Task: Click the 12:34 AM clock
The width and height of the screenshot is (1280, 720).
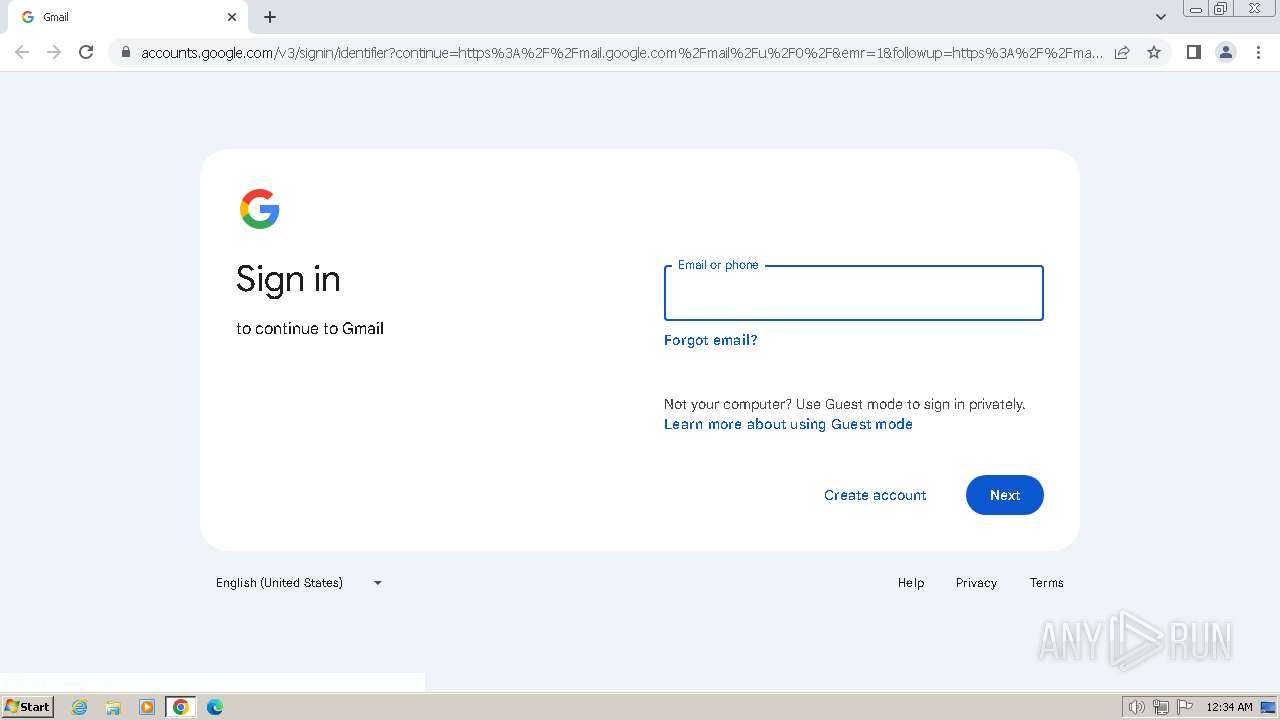Action: pos(1229,707)
